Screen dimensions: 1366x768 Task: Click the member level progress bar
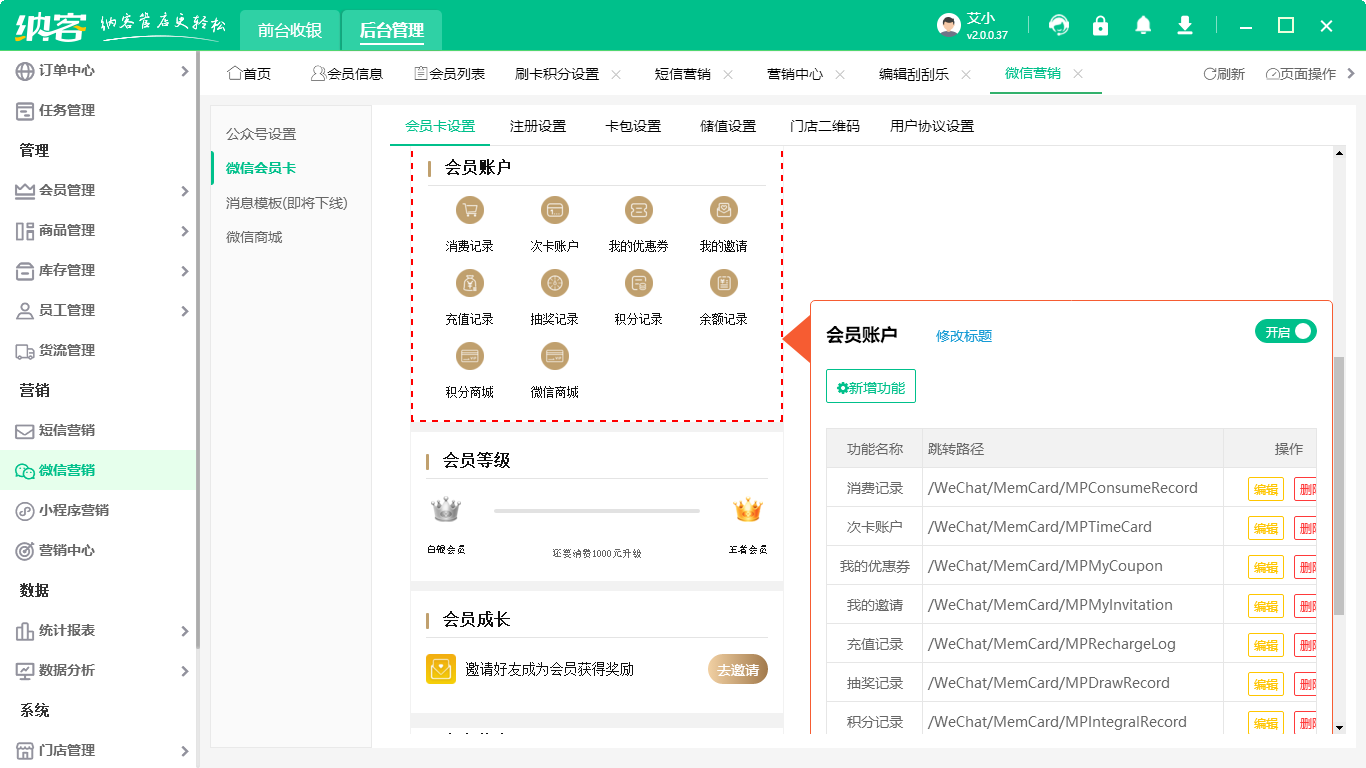coord(597,510)
